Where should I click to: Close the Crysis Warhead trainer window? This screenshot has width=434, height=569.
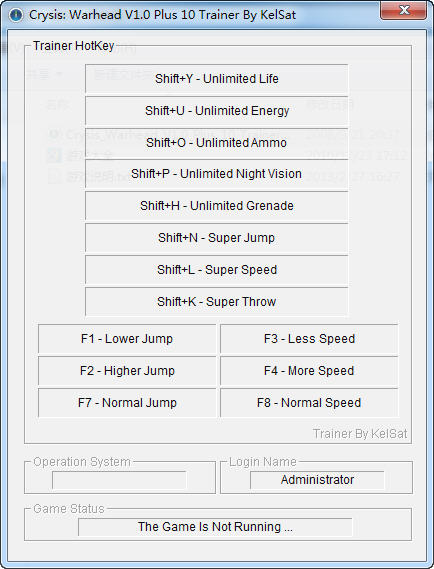click(x=403, y=10)
